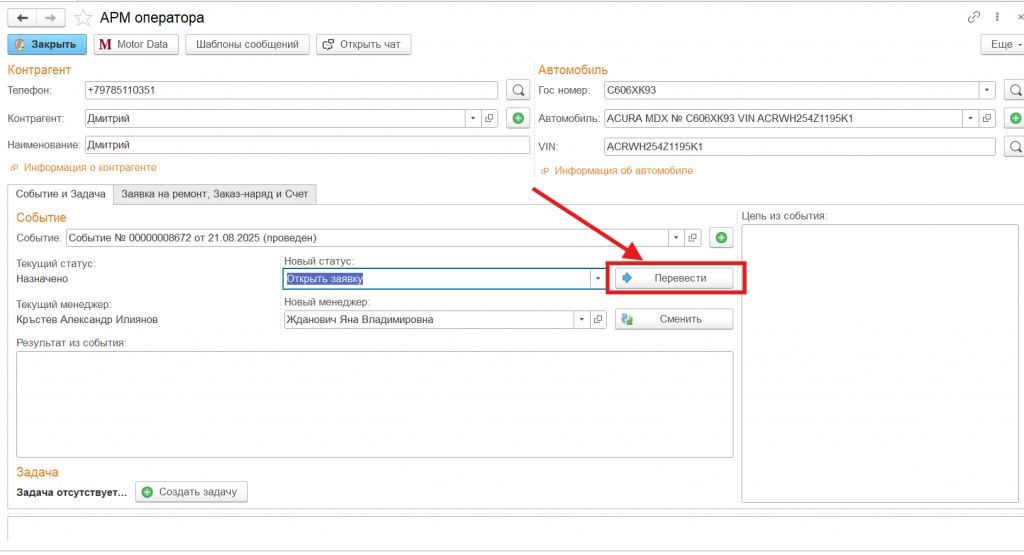Add this form to favorites with star

coord(84,18)
